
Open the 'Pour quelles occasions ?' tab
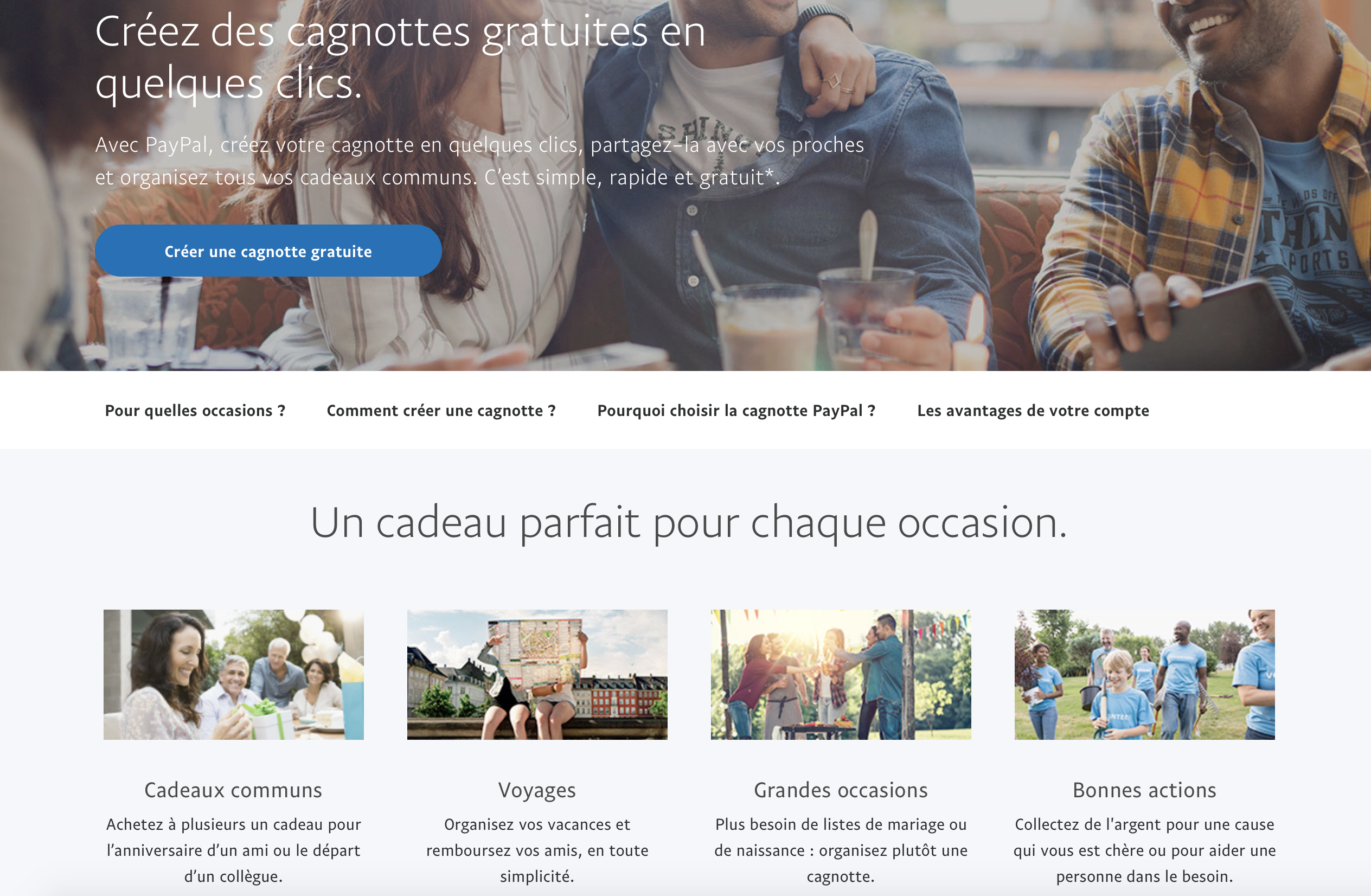tap(195, 410)
